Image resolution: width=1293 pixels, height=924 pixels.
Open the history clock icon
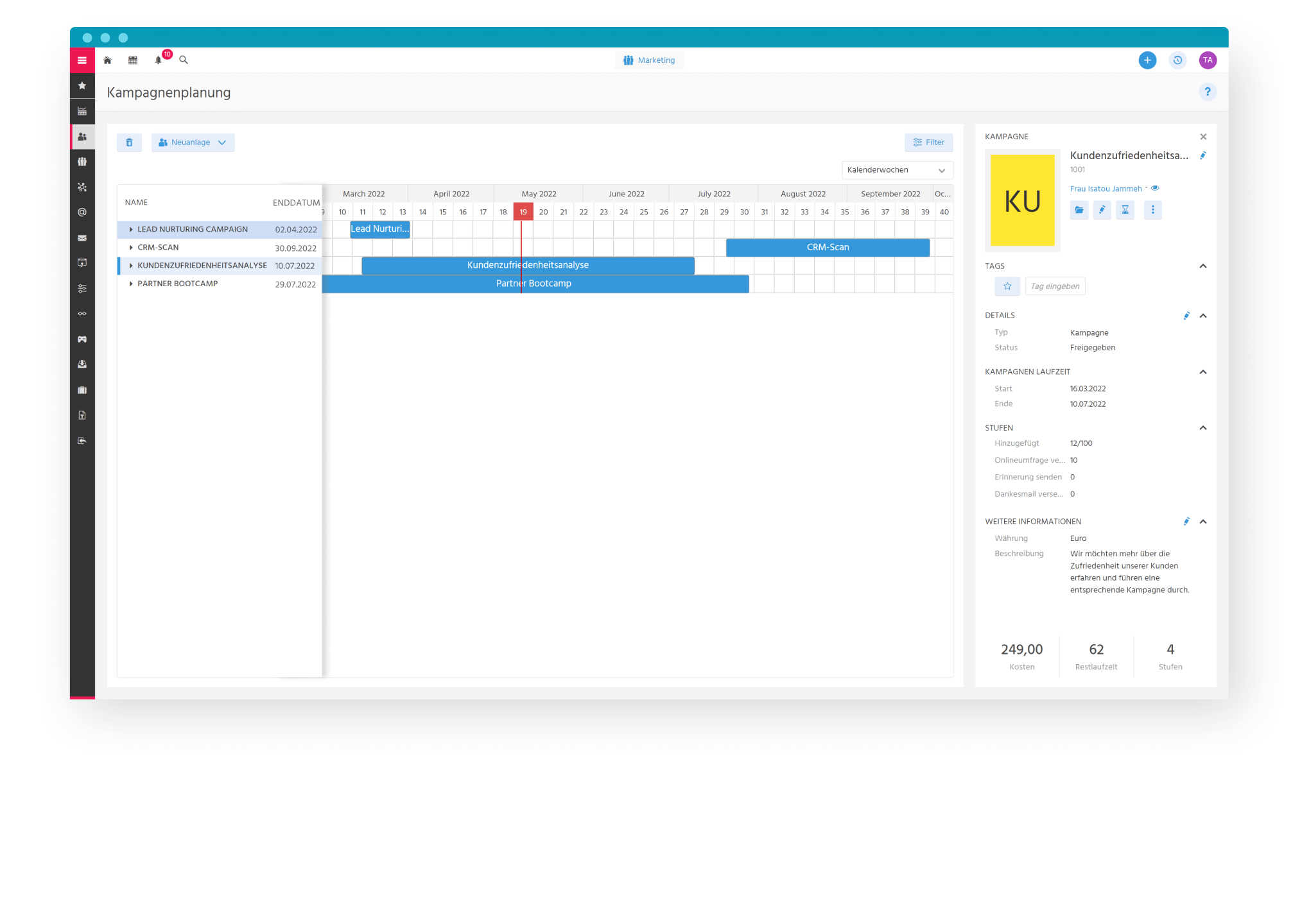[x=1177, y=60]
